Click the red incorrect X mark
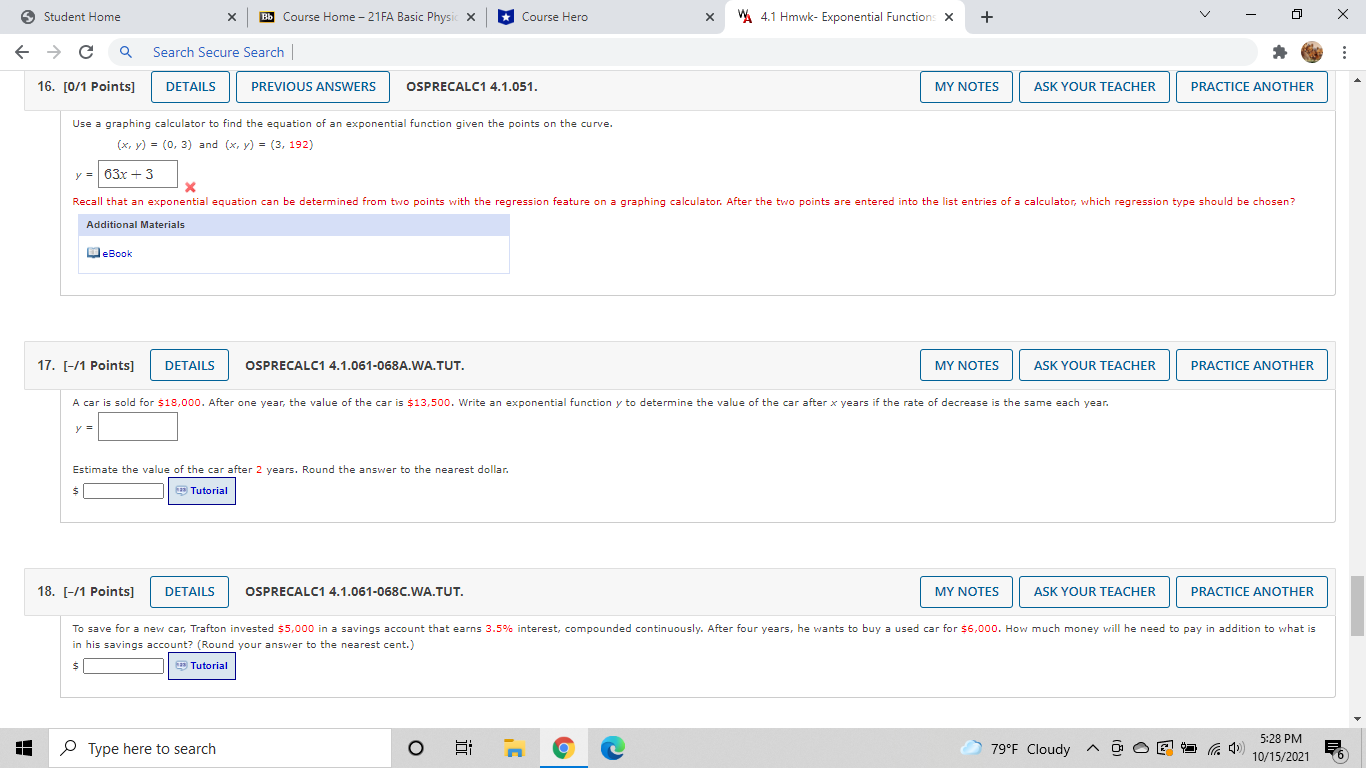Viewport: 1366px width, 768px height. (x=190, y=188)
